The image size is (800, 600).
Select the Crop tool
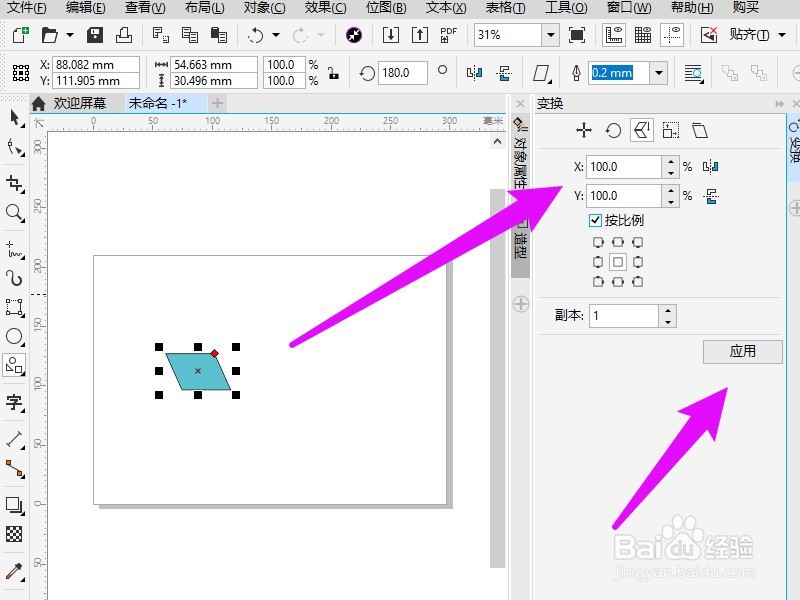(x=15, y=184)
